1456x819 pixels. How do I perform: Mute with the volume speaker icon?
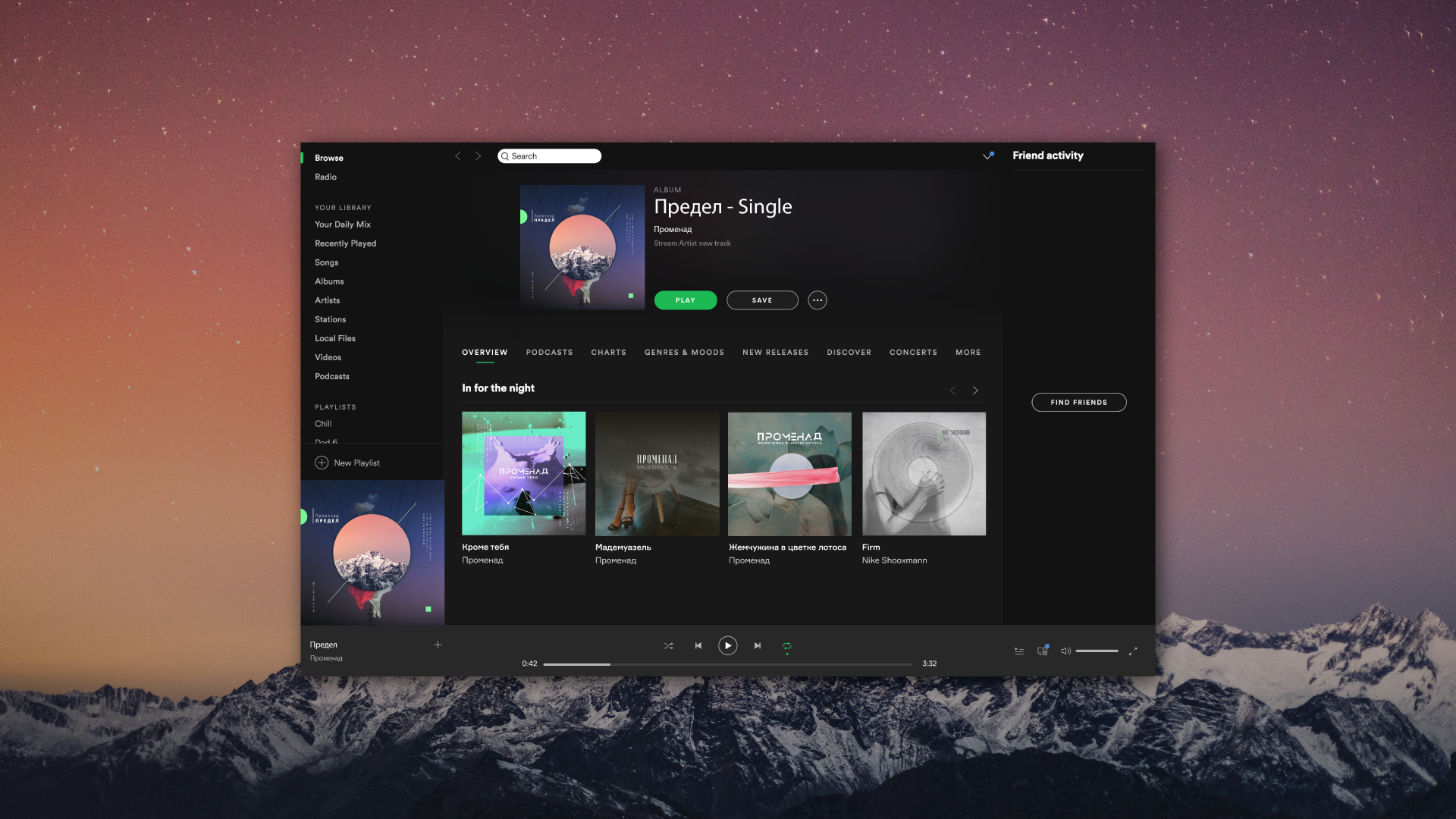click(x=1065, y=651)
